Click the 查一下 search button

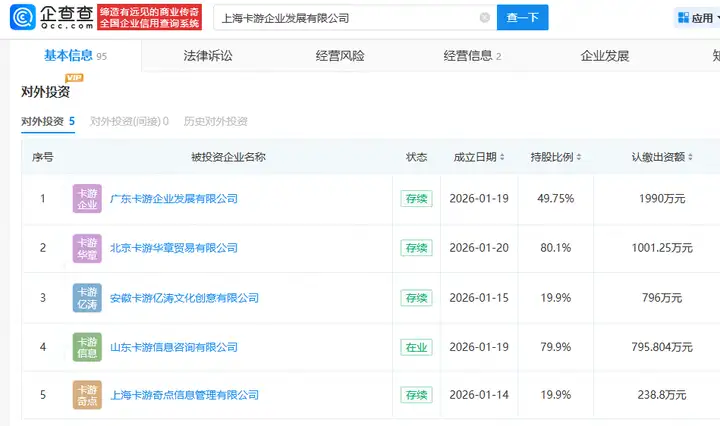[523, 17]
